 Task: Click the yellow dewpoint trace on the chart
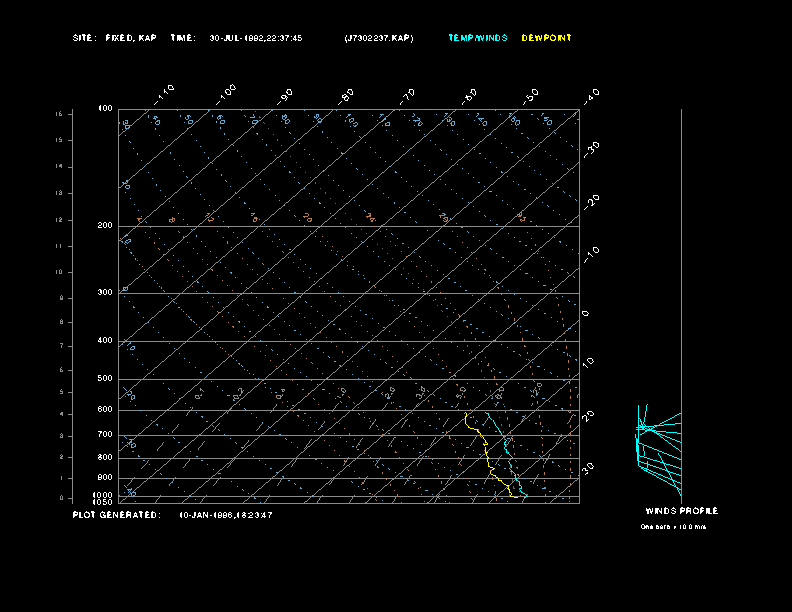pyautogui.click(x=487, y=455)
